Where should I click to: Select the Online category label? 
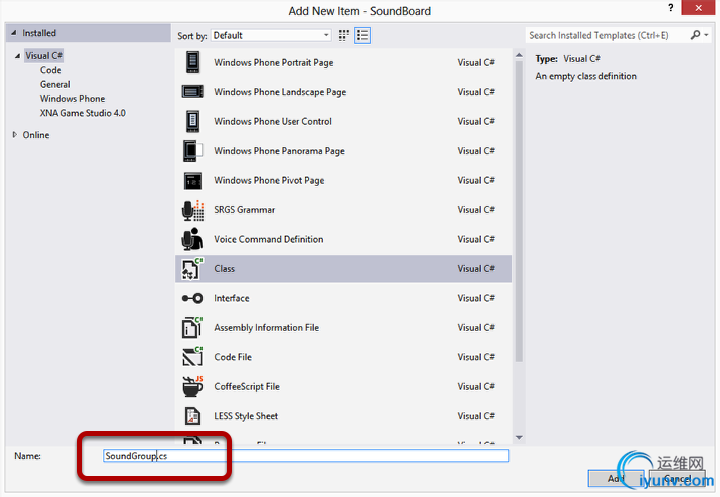pos(36,135)
